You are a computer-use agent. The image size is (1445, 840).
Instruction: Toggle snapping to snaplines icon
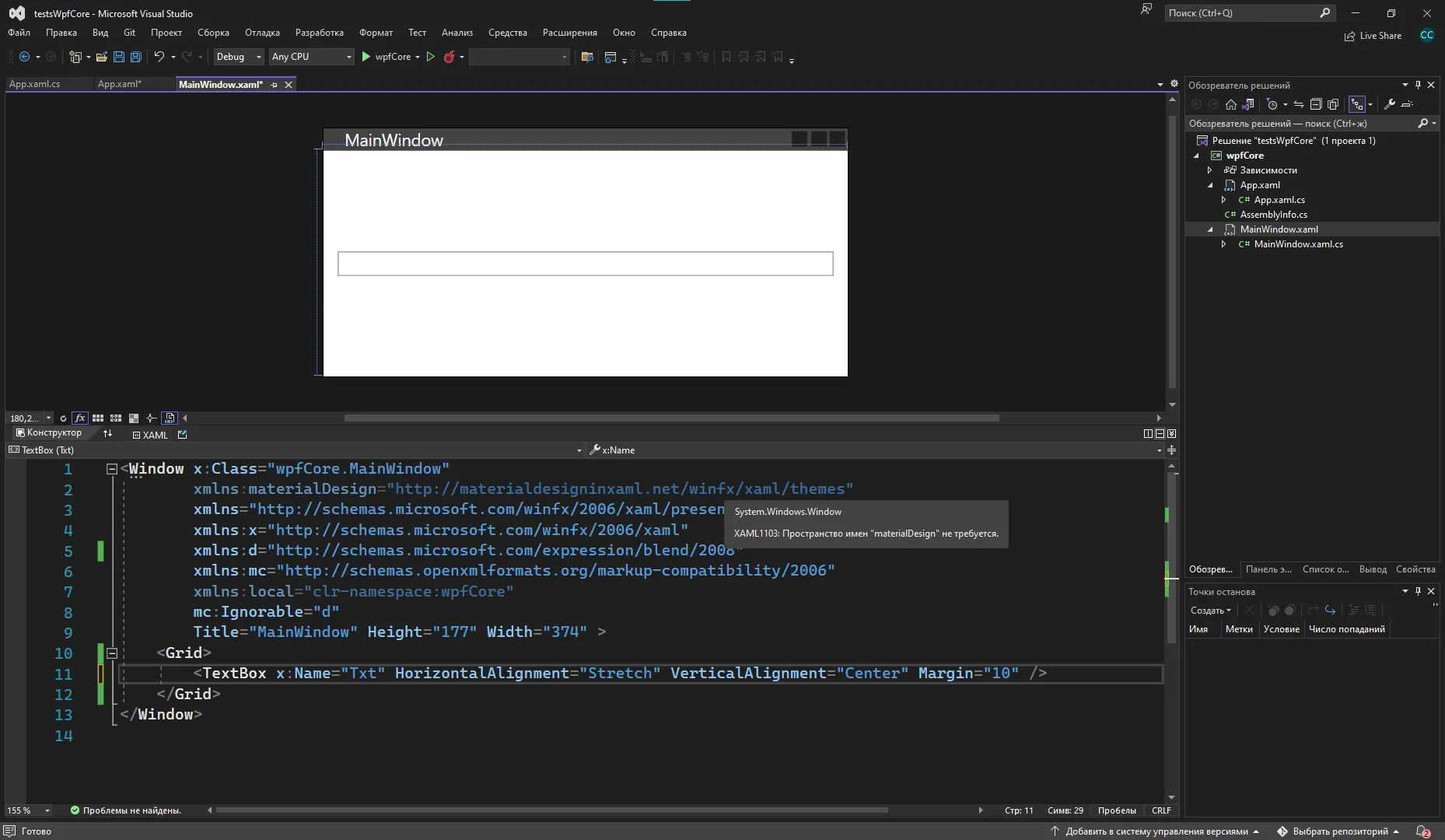point(152,418)
